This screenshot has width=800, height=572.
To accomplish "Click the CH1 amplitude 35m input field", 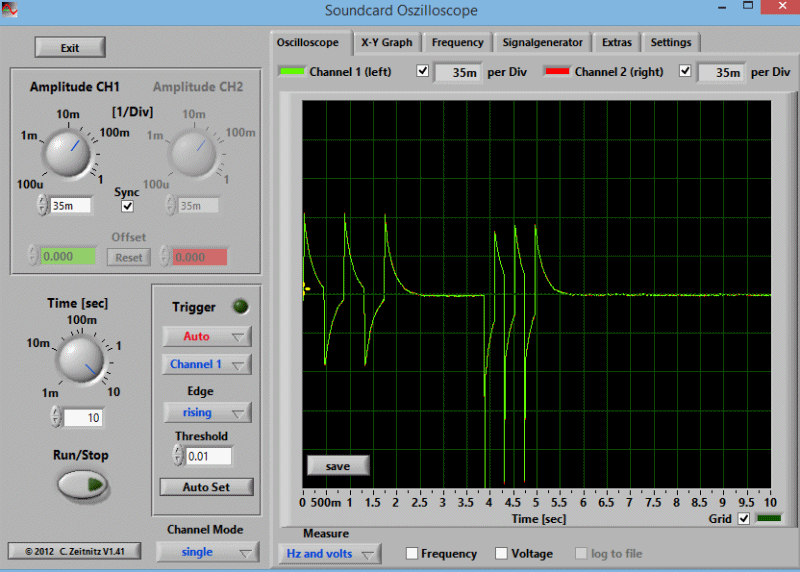I will [70, 206].
